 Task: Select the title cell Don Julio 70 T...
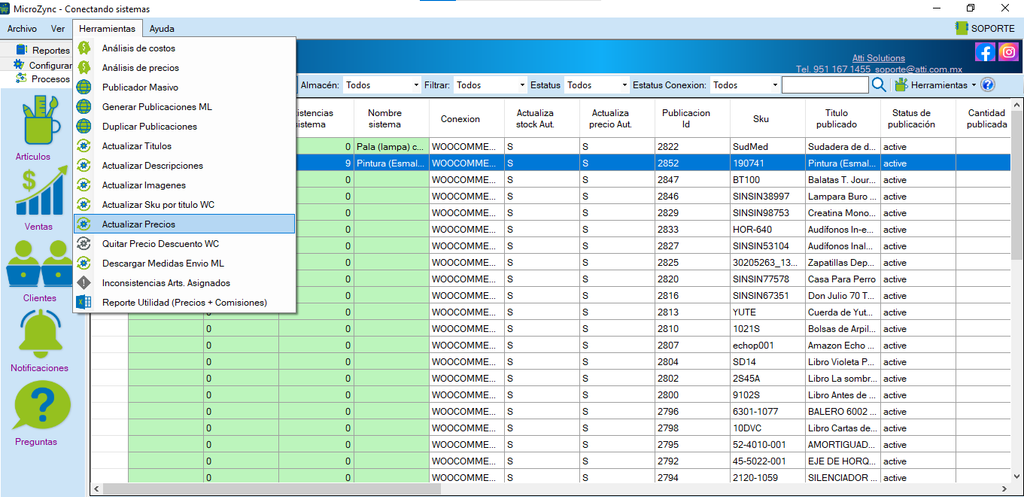point(842,296)
